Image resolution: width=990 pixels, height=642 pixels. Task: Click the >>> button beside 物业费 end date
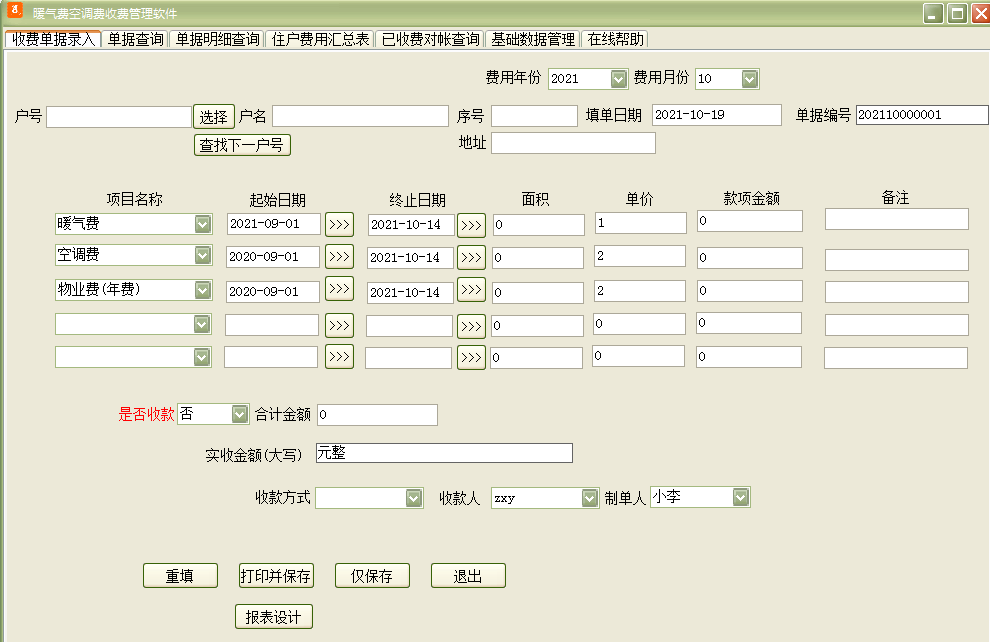(471, 290)
